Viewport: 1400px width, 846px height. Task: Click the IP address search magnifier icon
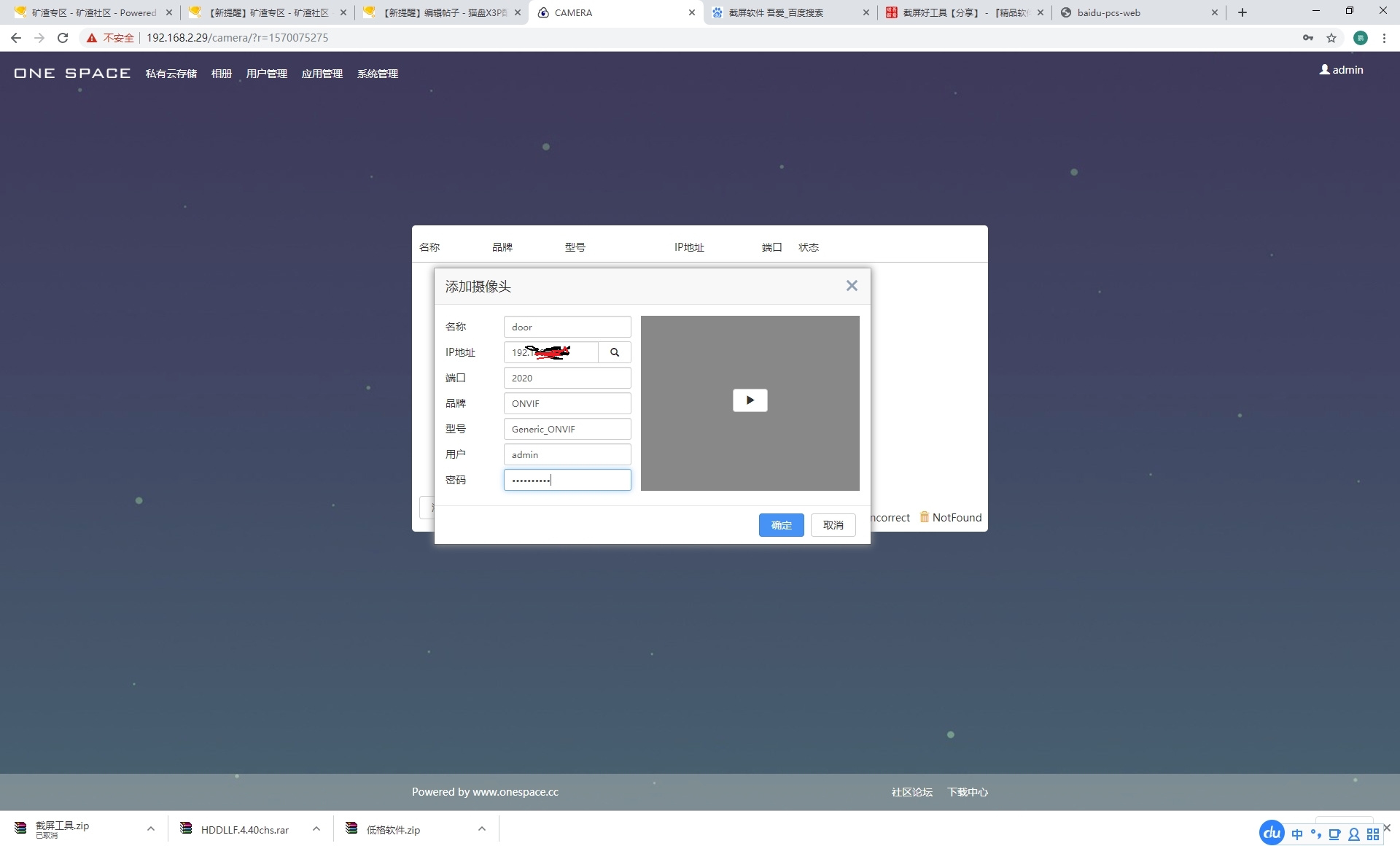[x=615, y=352]
